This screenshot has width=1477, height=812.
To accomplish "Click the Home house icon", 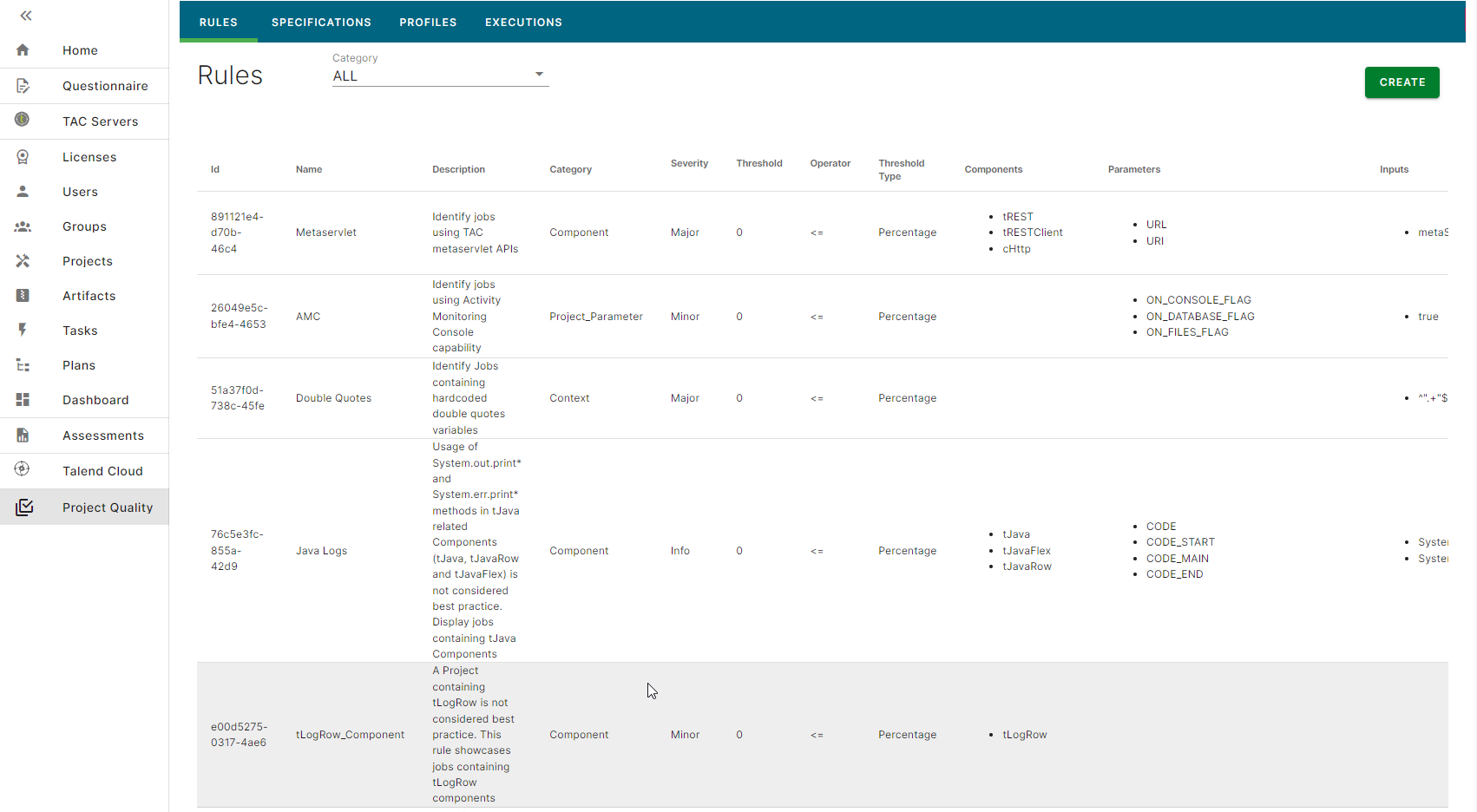I will 23,50.
